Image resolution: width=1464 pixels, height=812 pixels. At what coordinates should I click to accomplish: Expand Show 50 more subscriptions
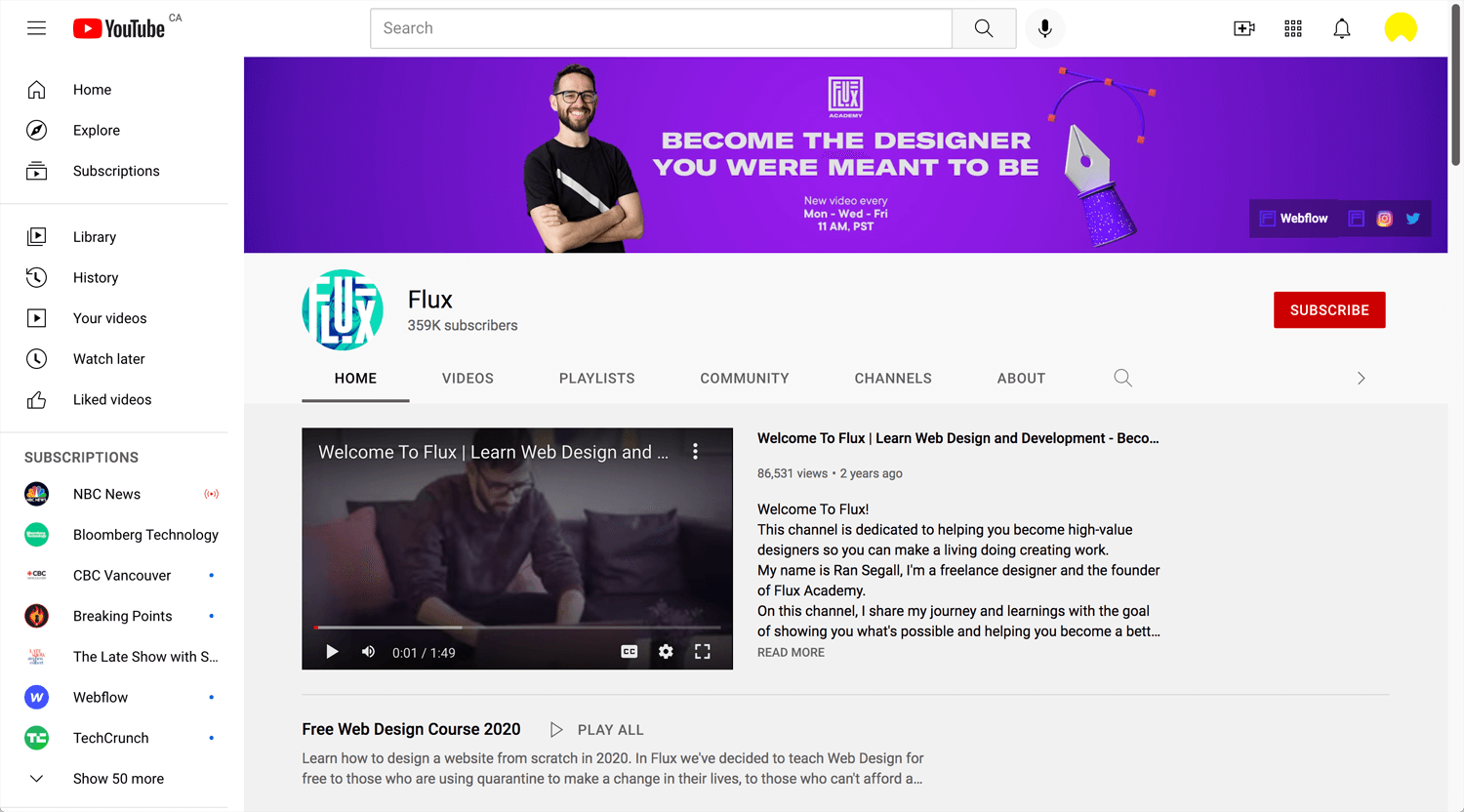(x=114, y=779)
